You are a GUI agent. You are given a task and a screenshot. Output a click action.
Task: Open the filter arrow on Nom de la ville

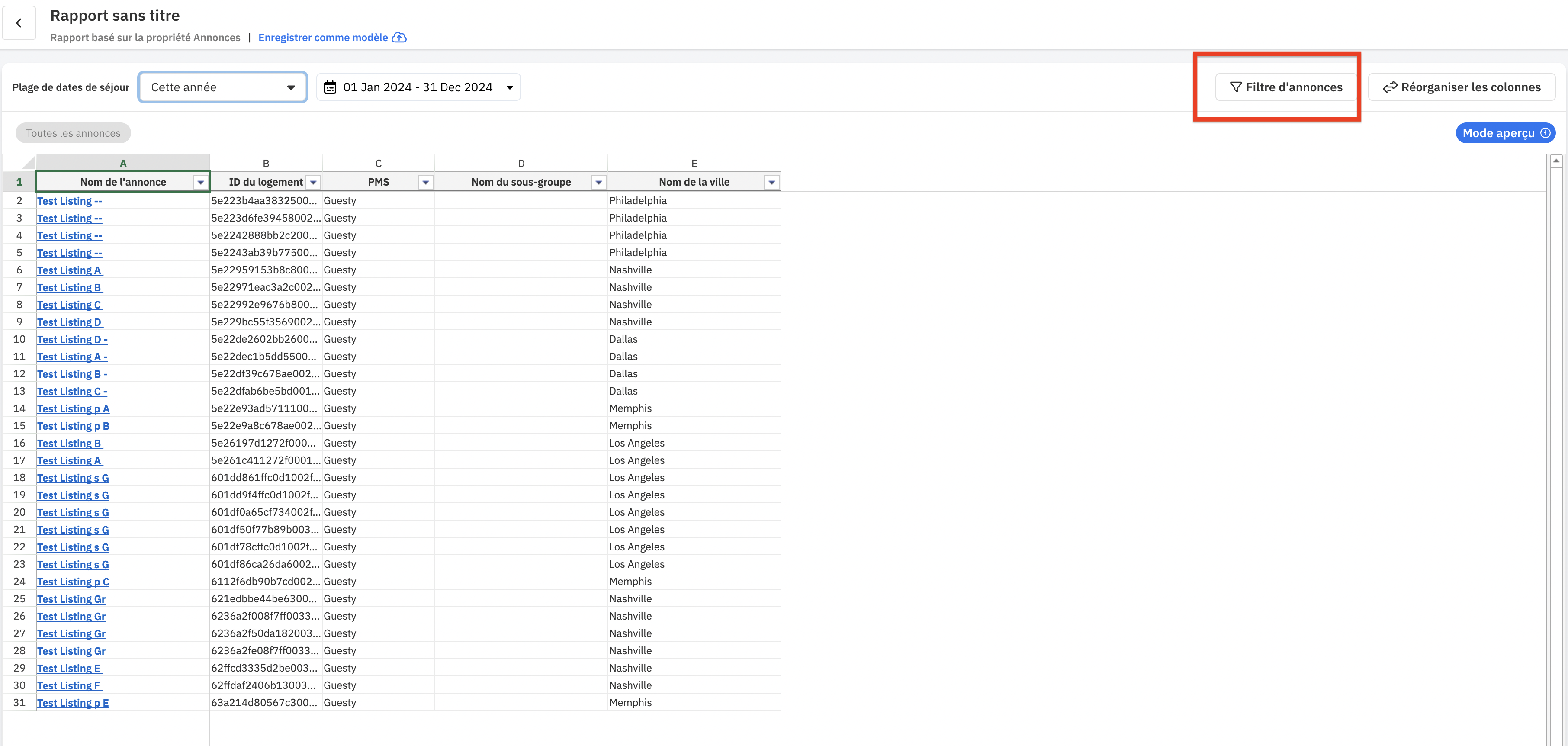point(772,182)
